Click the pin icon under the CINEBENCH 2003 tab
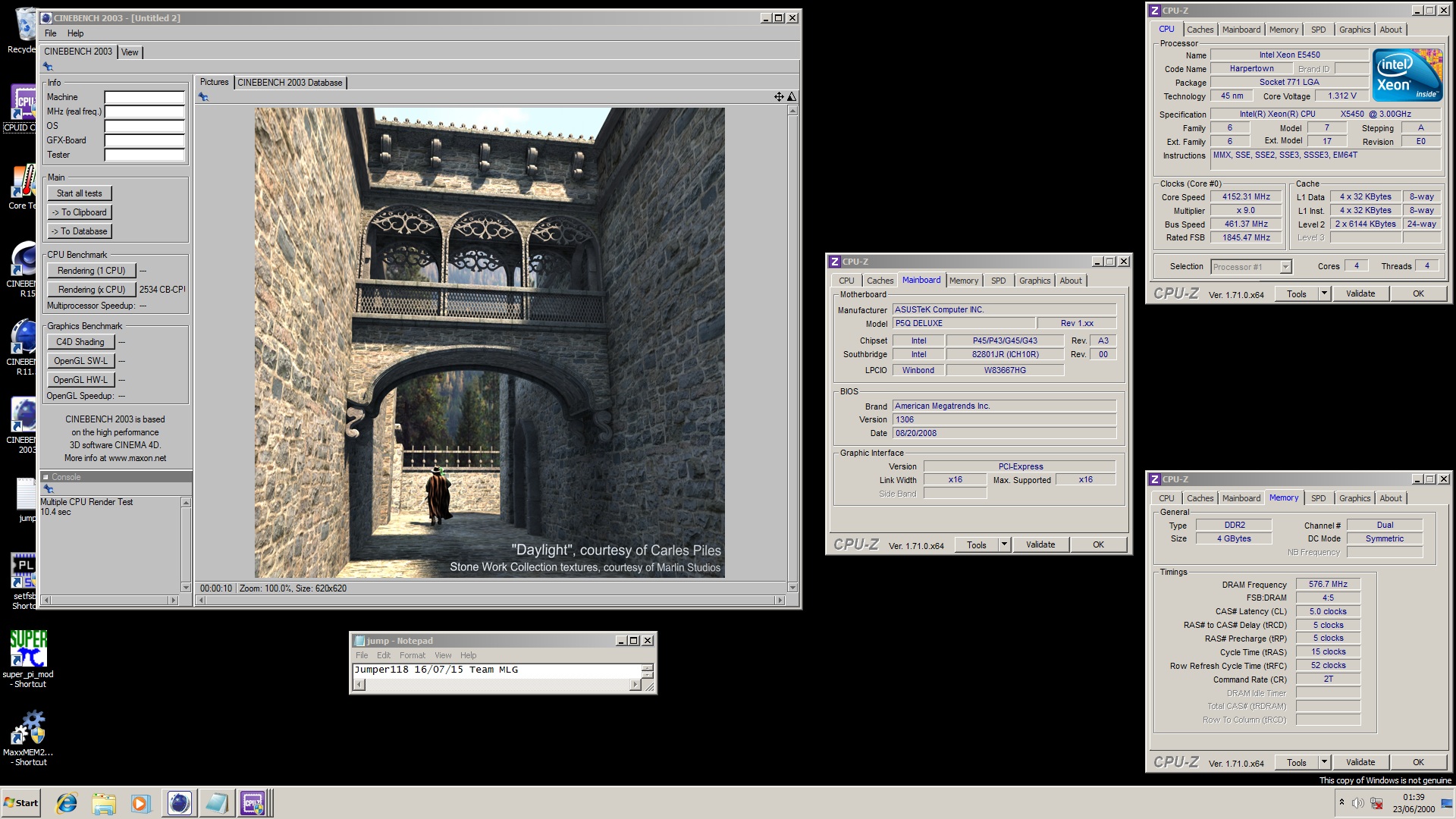1456x819 pixels. coord(48,67)
